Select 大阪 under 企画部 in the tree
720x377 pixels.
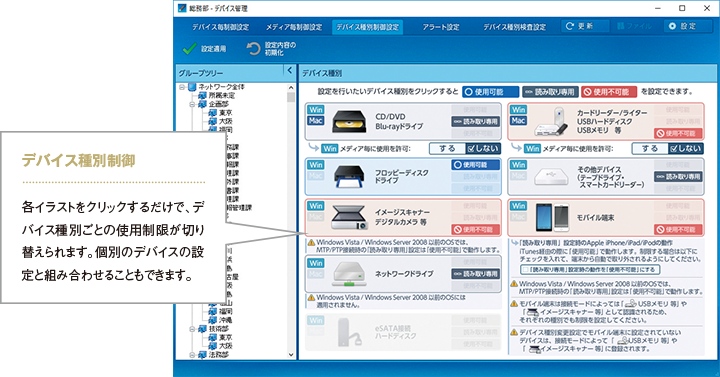point(225,121)
